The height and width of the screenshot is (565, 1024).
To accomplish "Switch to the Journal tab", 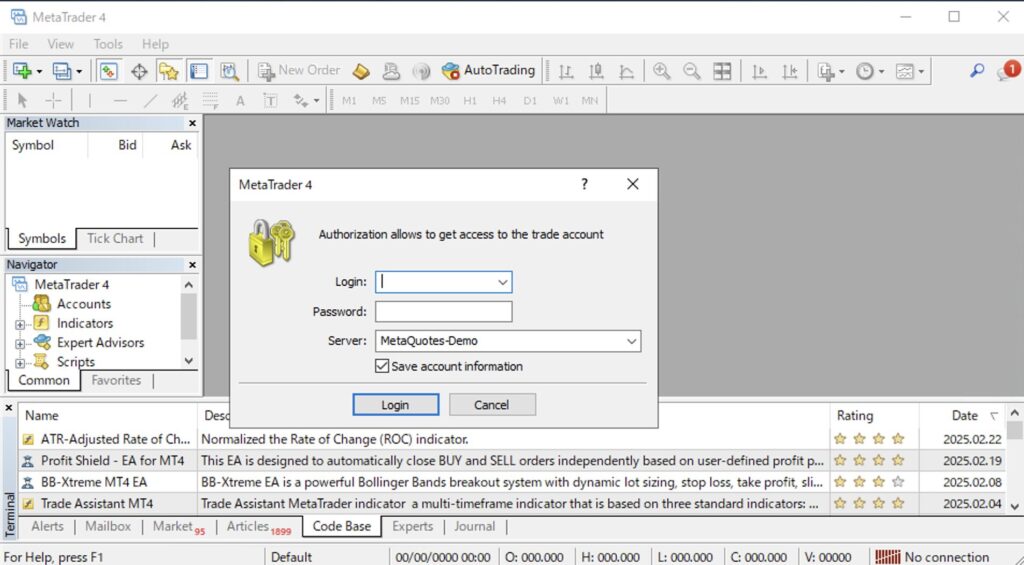I will click(474, 526).
